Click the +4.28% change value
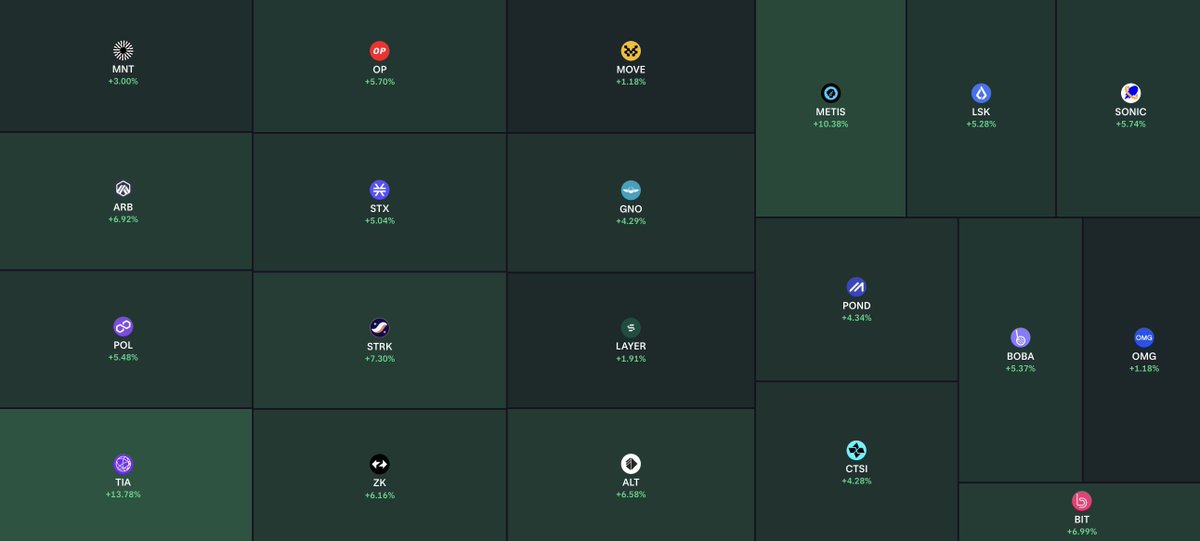 856,481
